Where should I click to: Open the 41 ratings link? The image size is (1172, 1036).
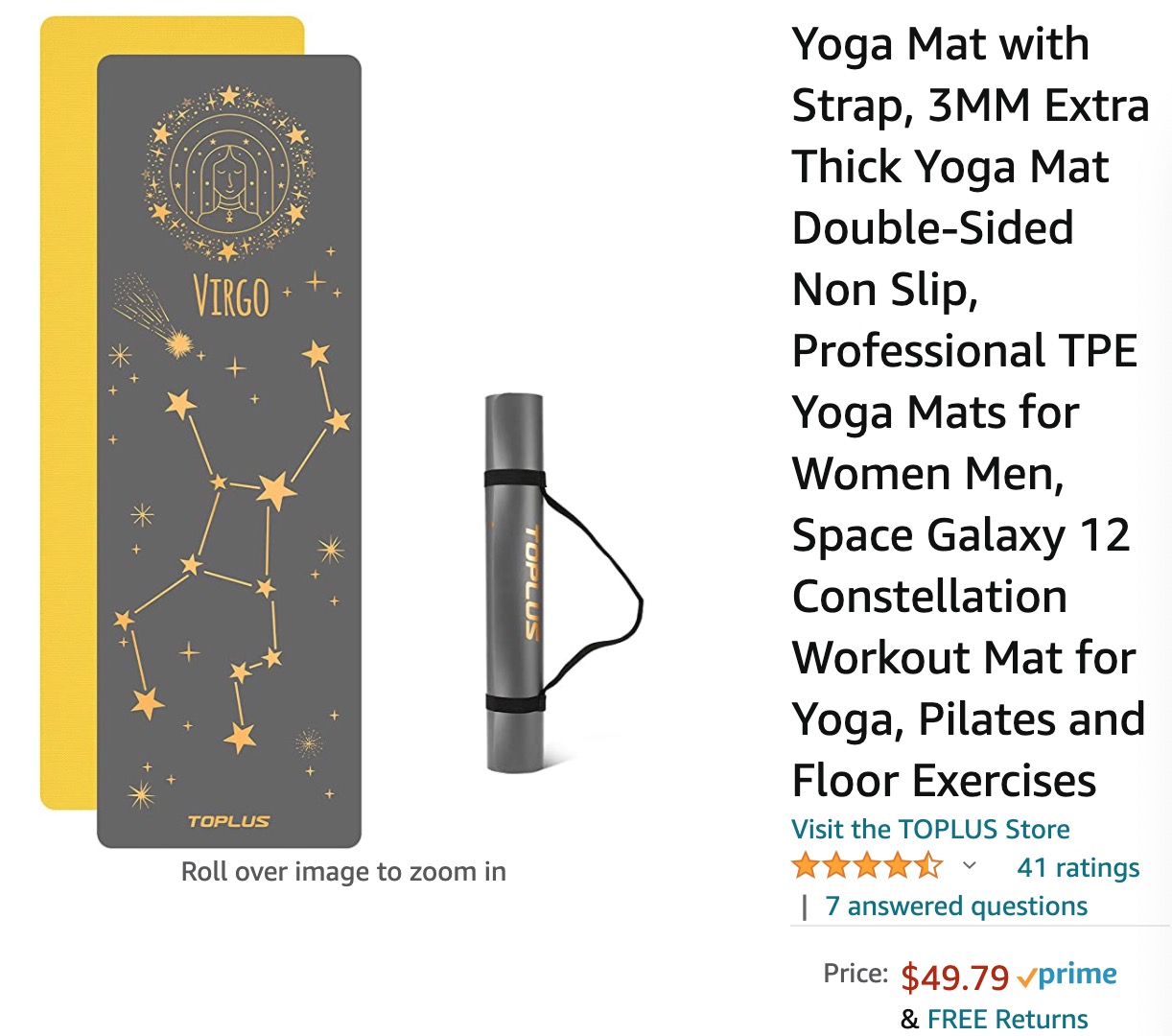coord(1078,867)
